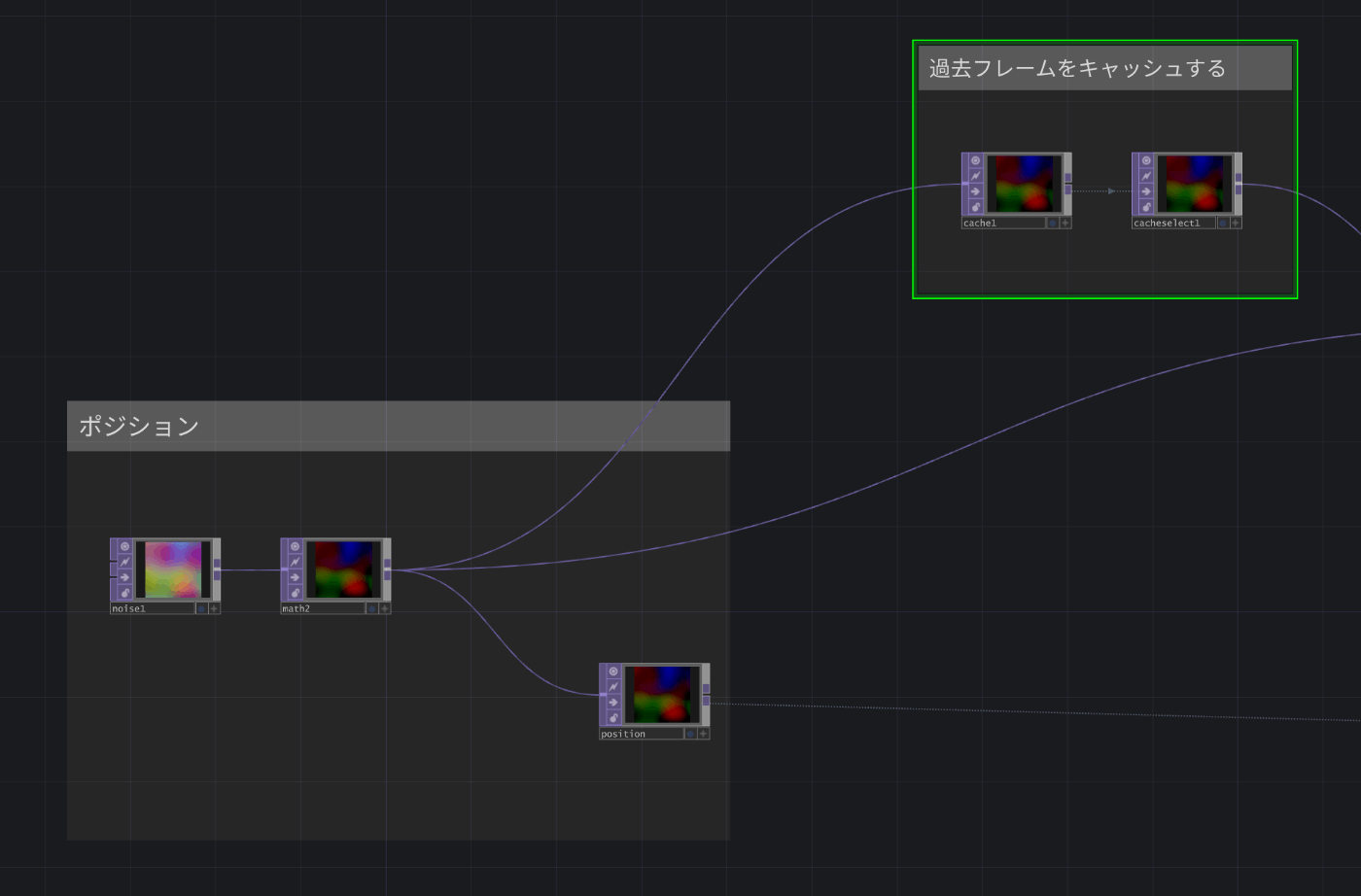Select the math2 node thumbnail
The width and height of the screenshot is (1361, 896).
click(x=343, y=569)
